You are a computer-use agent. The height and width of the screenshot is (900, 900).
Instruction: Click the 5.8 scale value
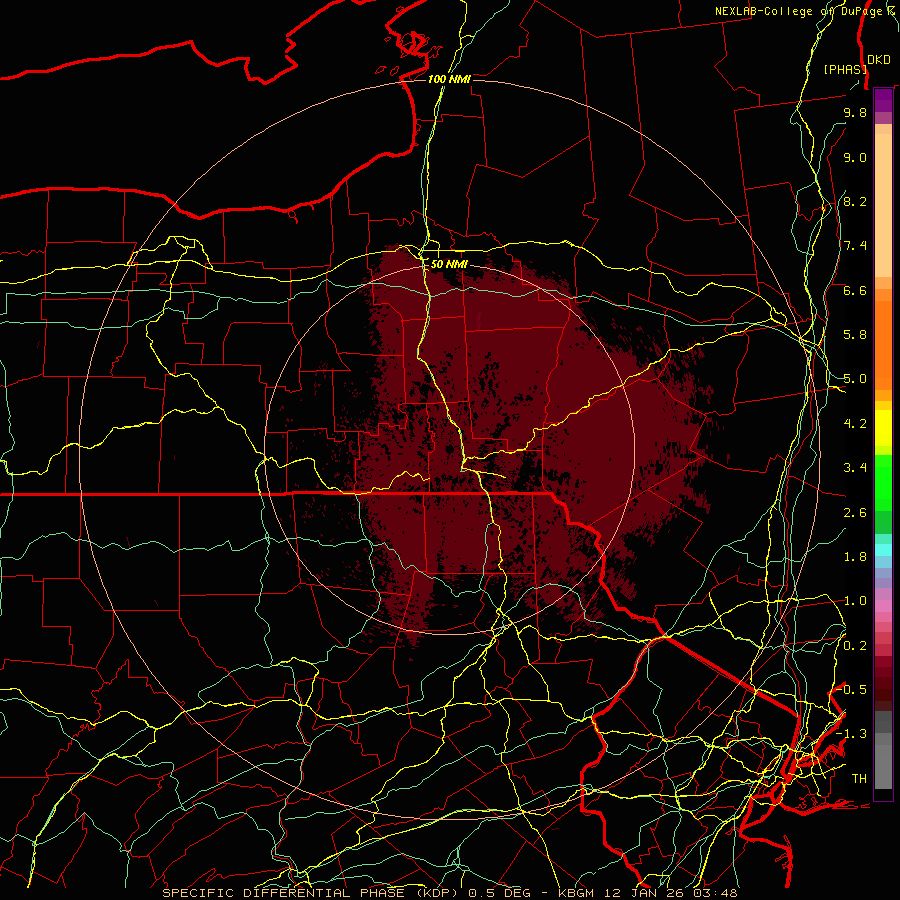855,335
